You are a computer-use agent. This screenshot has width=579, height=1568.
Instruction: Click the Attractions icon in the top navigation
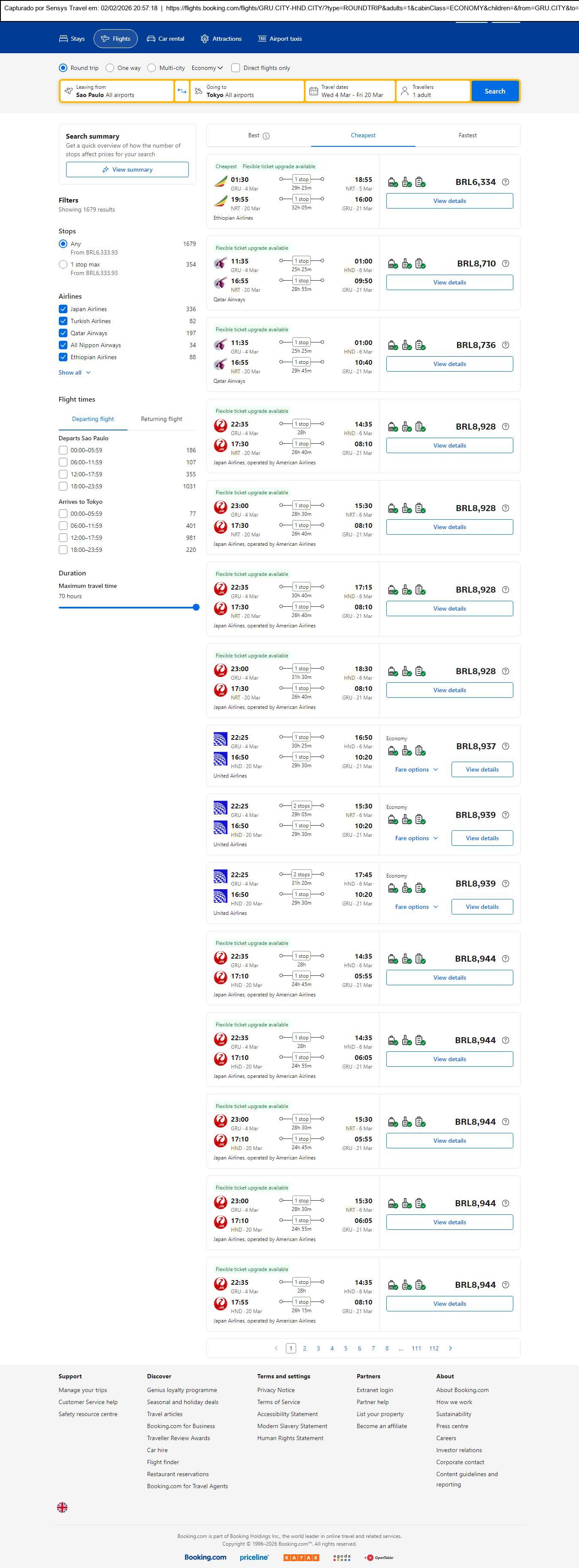(x=205, y=39)
